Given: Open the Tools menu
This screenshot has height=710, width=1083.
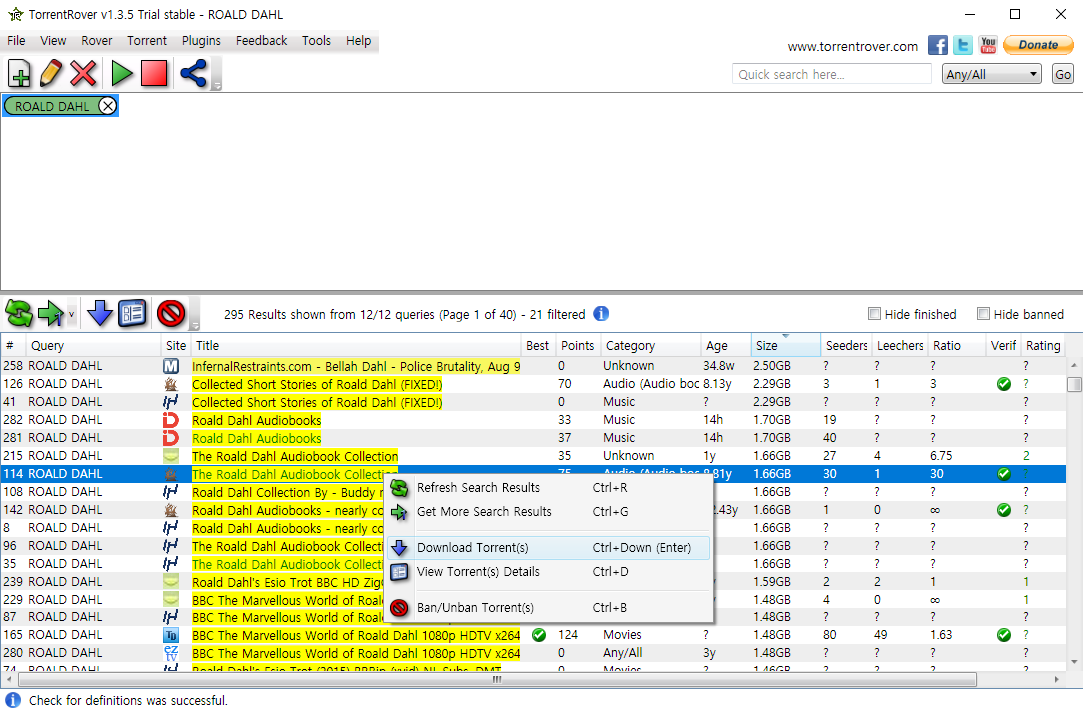Looking at the screenshot, I should [316, 41].
